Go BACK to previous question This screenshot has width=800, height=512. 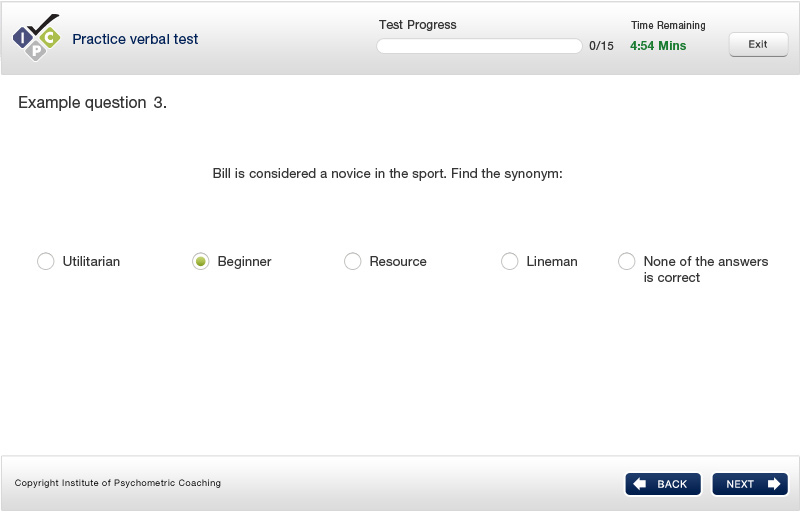663,484
